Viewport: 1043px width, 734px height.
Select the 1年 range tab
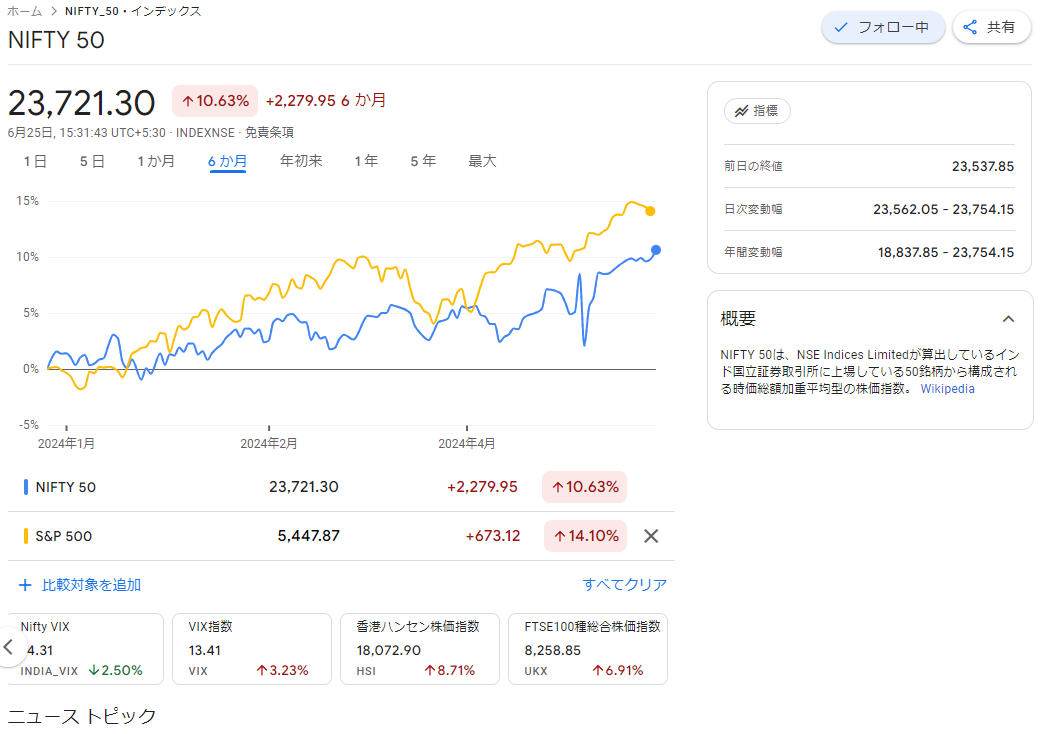(367, 161)
